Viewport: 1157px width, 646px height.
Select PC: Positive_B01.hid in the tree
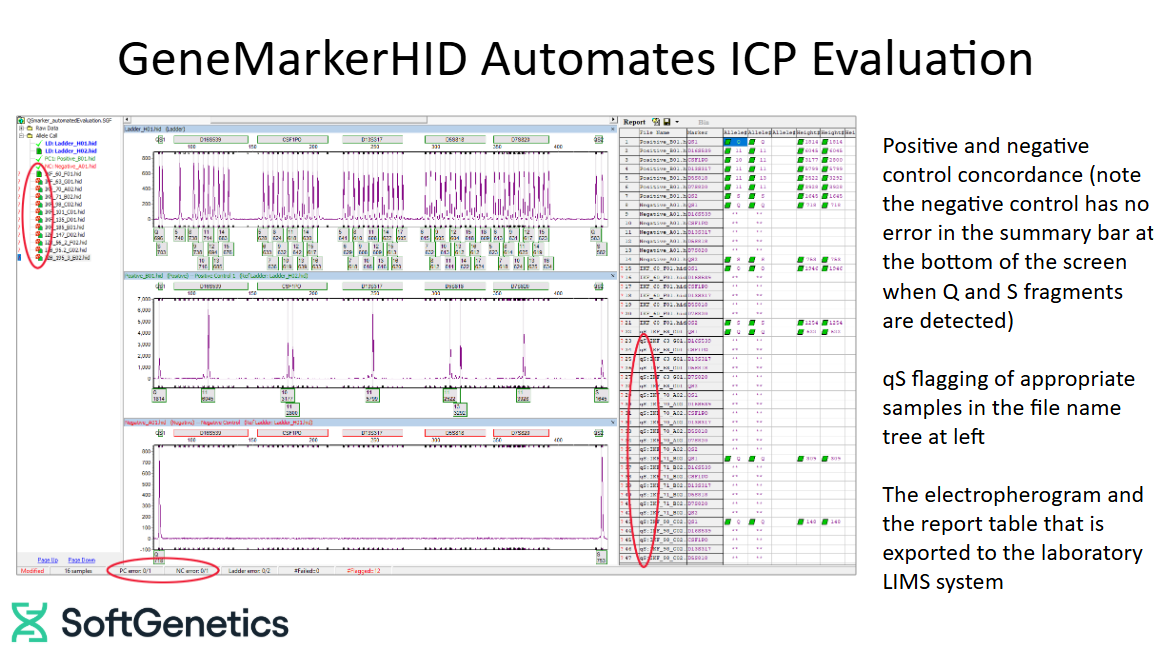click(70, 159)
